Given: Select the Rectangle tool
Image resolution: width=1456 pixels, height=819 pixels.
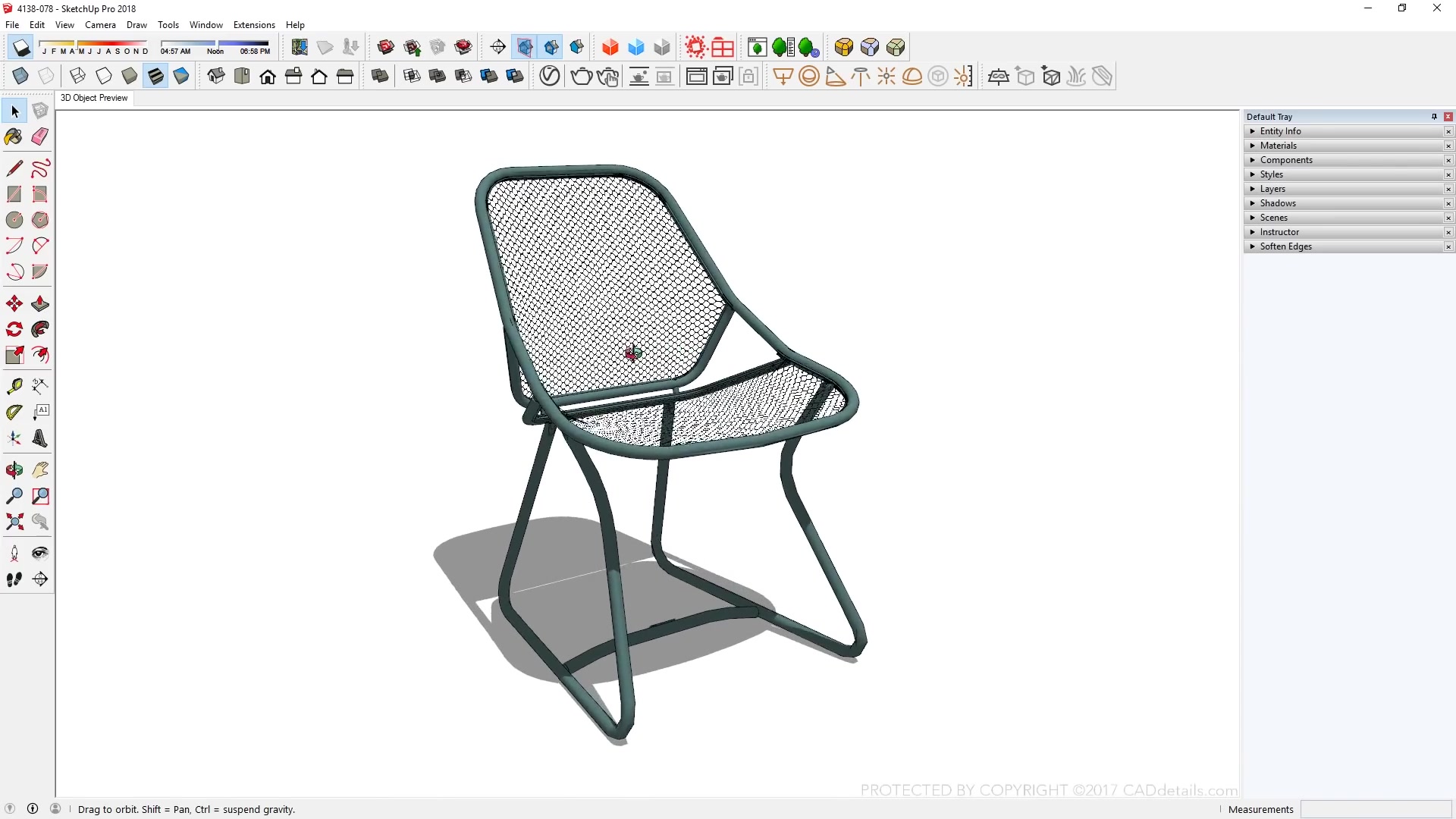Looking at the screenshot, I should [14, 194].
